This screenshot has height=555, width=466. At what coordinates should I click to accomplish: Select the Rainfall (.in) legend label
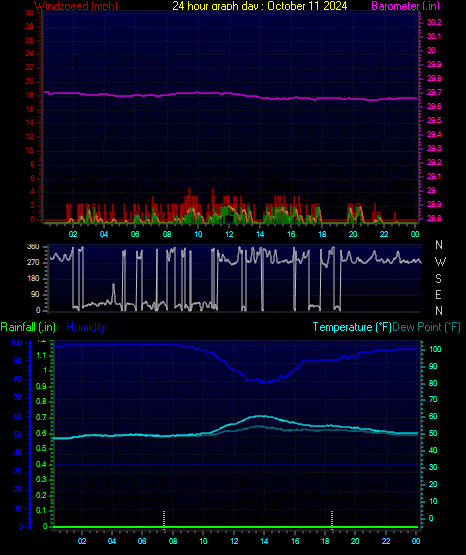tap(28, 327)
